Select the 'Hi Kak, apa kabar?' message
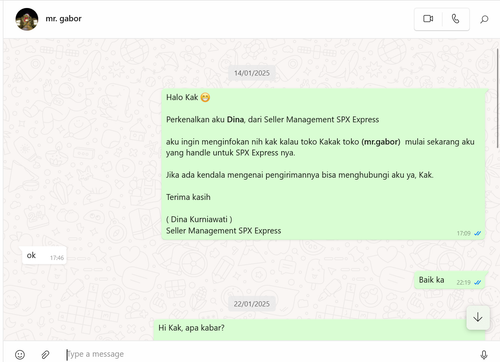 point(319,330)
